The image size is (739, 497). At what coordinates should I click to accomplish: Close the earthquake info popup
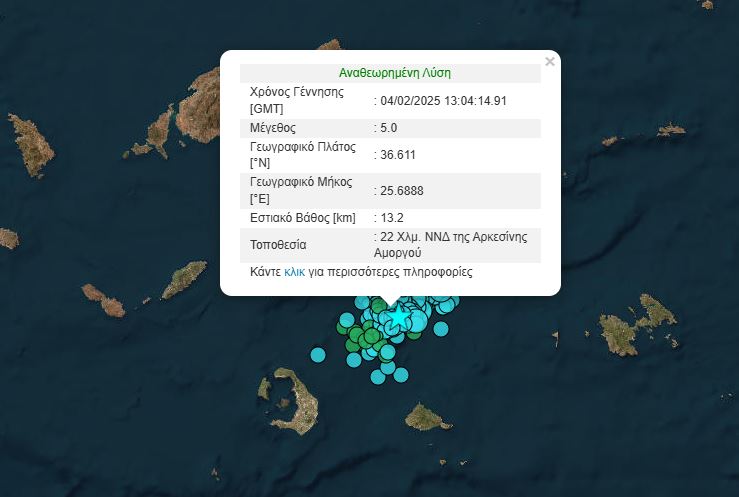[549, 62]
